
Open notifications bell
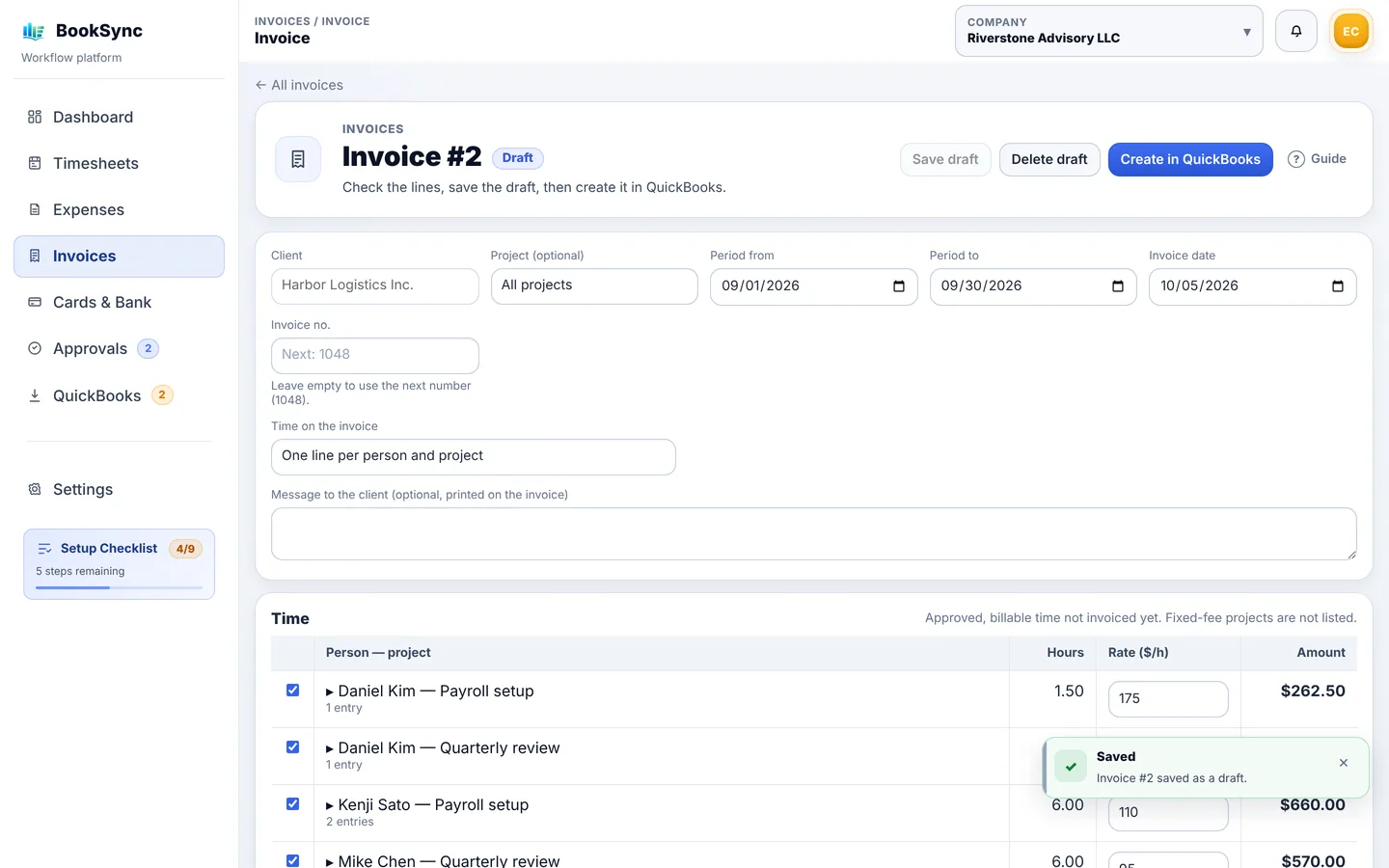click(x=1296, y=31)
